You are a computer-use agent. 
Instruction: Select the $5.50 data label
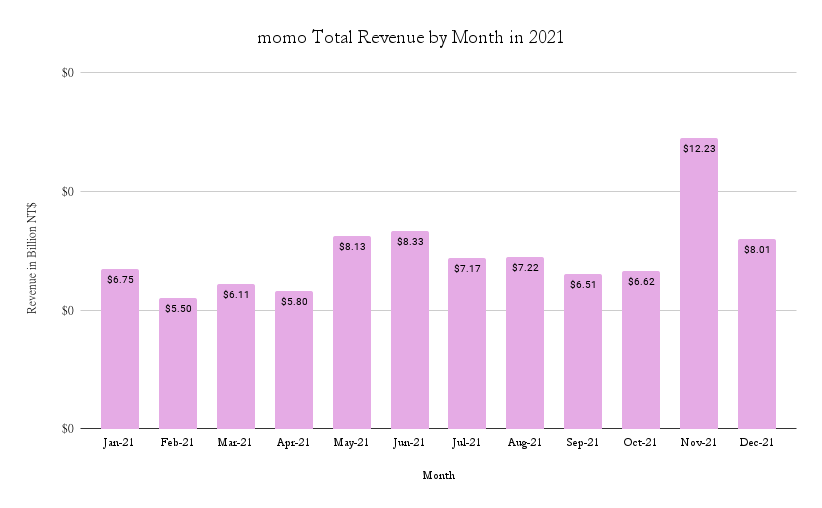pyautogui.click(x=178, y=309)
